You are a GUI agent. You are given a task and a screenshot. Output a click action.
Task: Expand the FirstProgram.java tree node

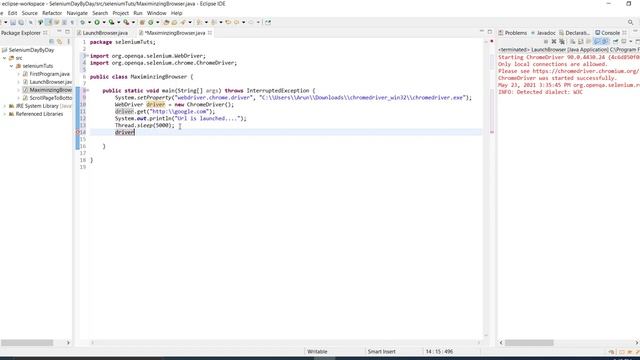click(19, 74)
